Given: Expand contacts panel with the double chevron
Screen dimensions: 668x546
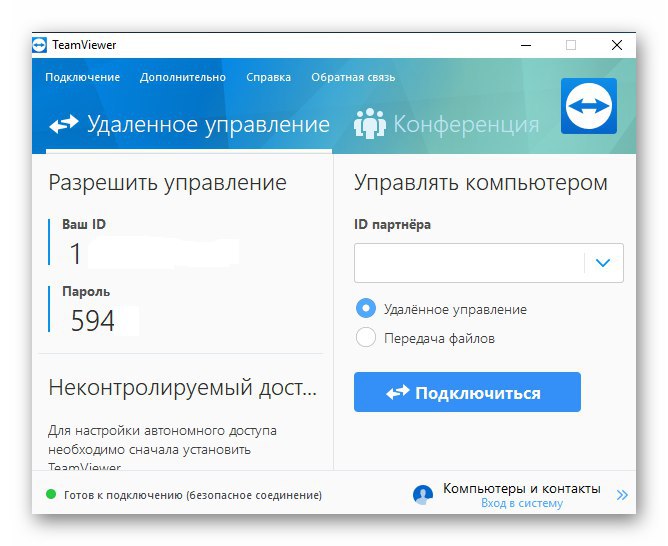Looking at the screenshot, I should (x=622, y=495).
